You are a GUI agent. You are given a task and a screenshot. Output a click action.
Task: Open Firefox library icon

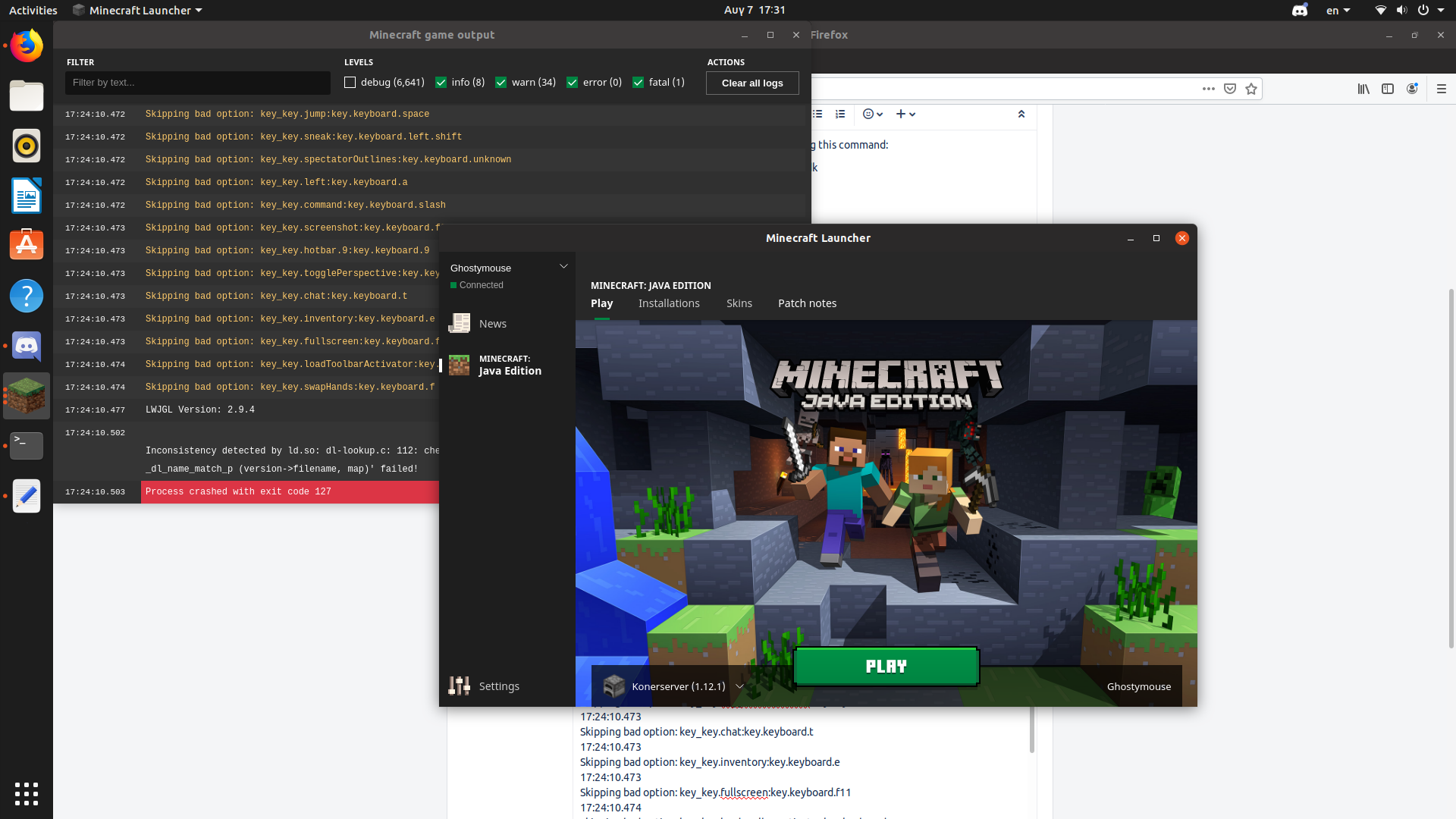(1363, 89)
